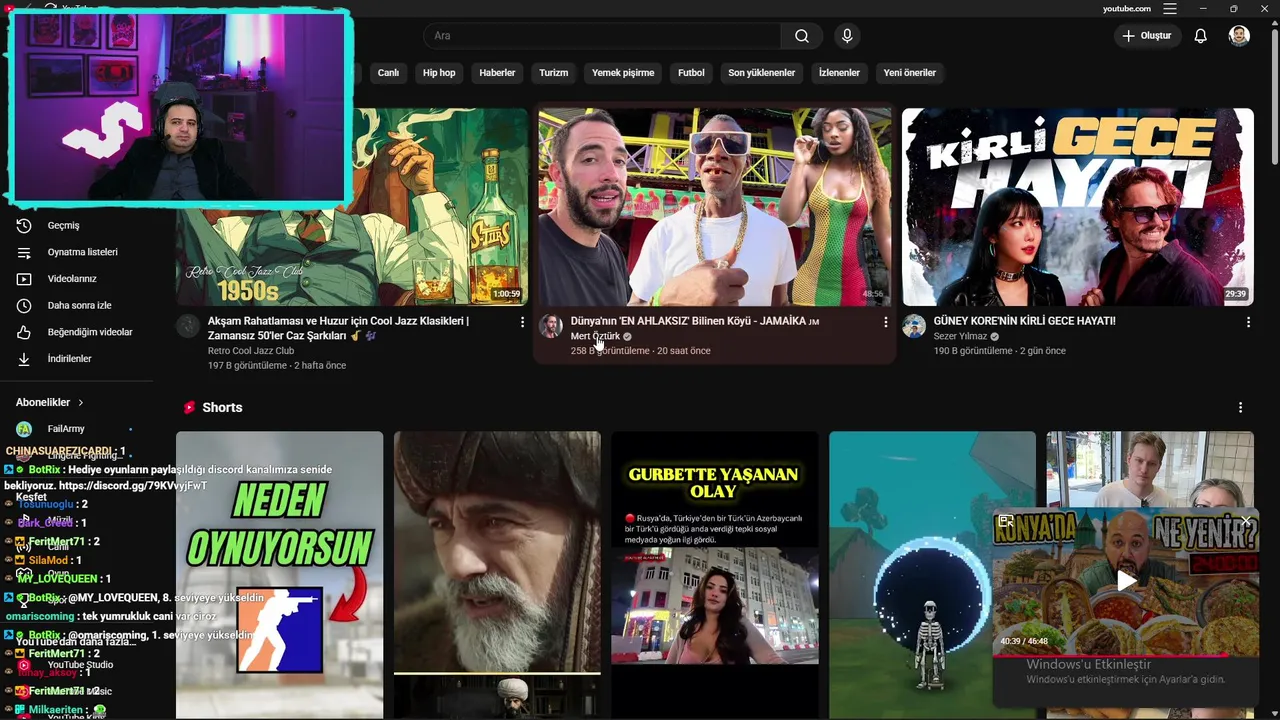The width and height of the screenshot is (1280, 720).
Task: Expand miniplayer to full watch page
Action: point(1006,521)
